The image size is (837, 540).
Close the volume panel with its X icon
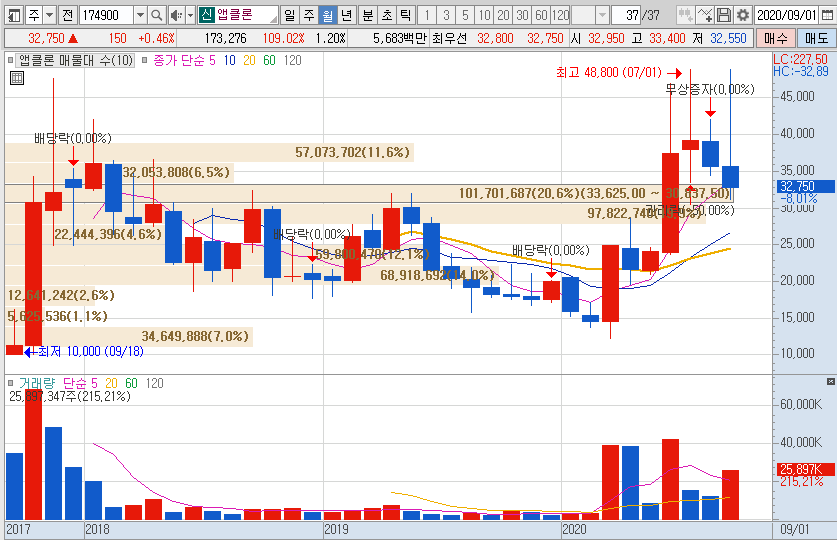point(830,382)
